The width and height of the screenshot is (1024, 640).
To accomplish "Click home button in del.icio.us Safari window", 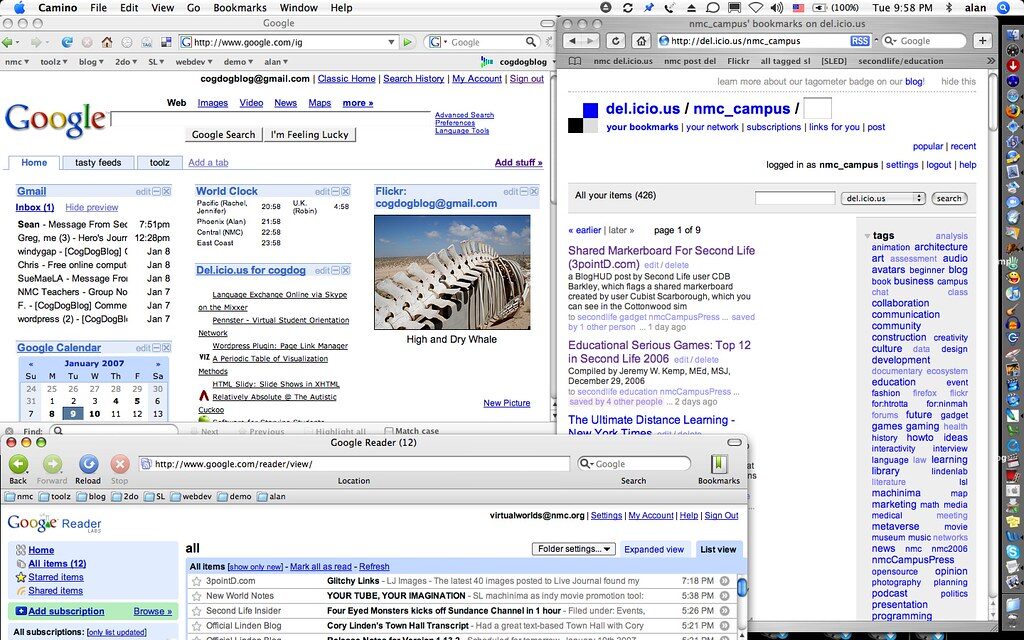I will (641, 40).
